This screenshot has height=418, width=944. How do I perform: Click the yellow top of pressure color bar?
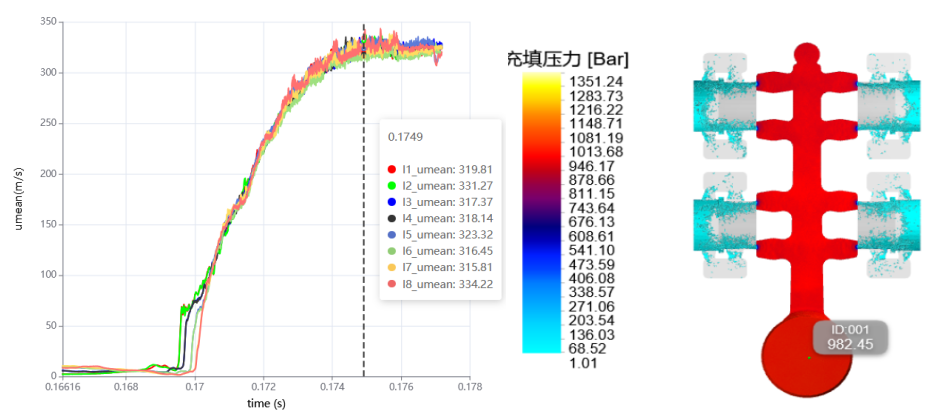click(x=541, y=81)
